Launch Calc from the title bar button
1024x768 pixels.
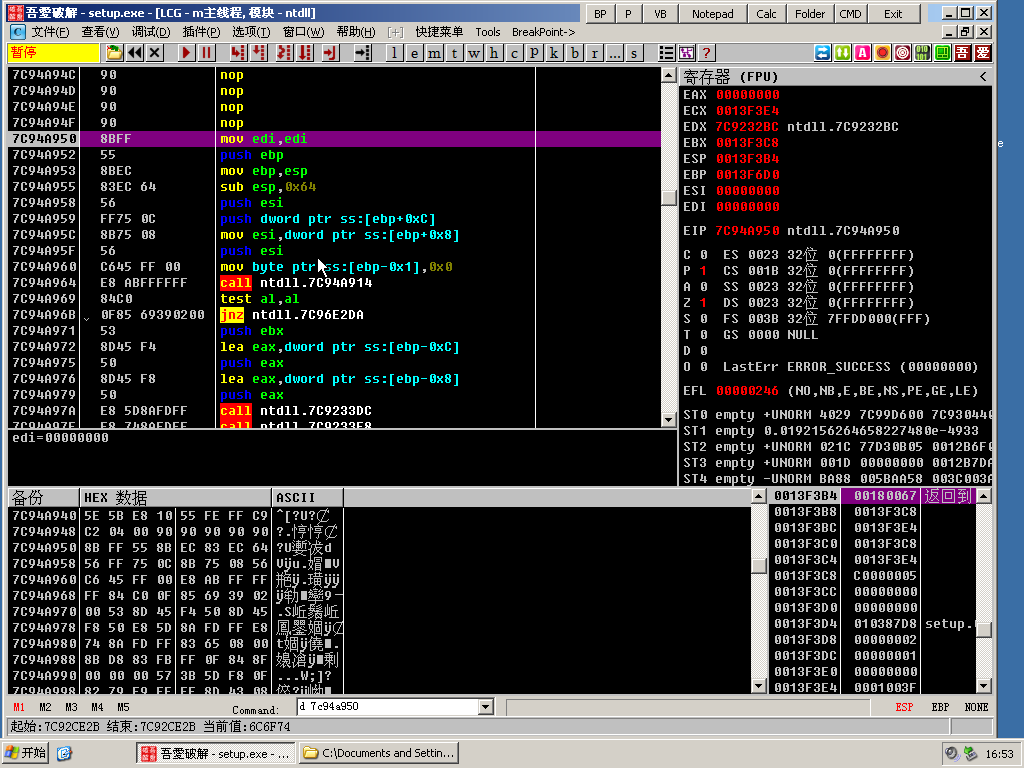tap(766, 14)
